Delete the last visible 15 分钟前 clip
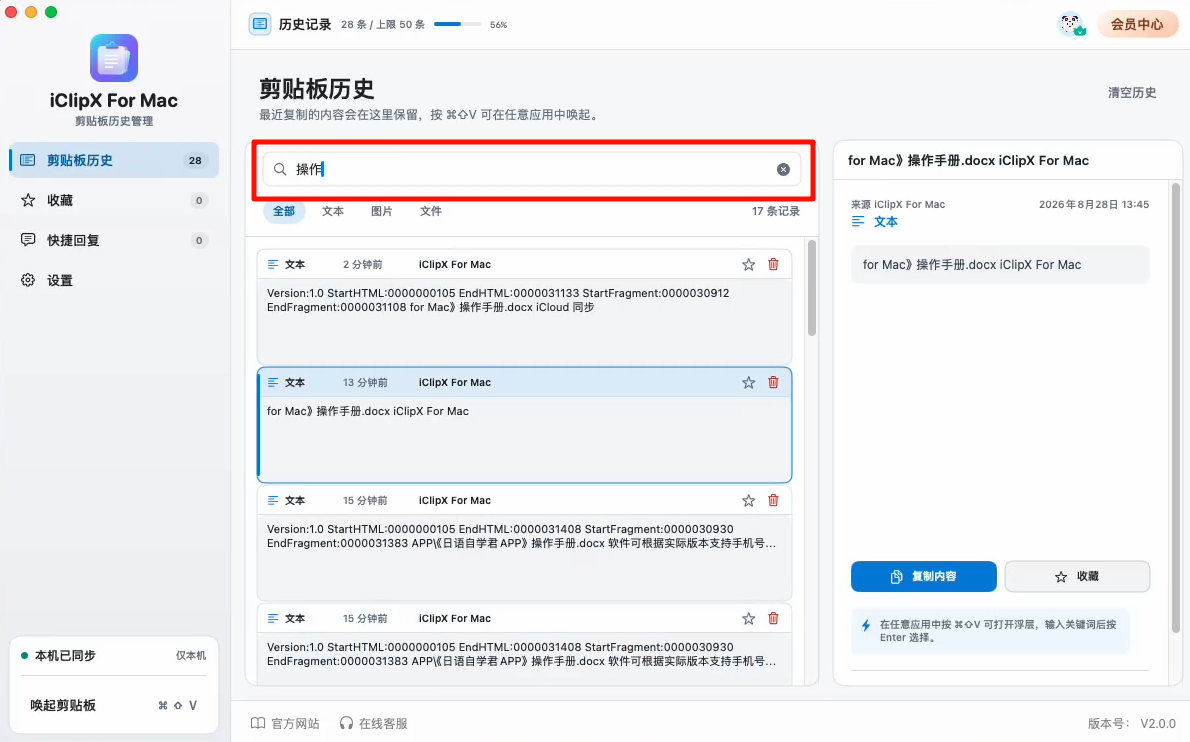 (x=773, y=618)
